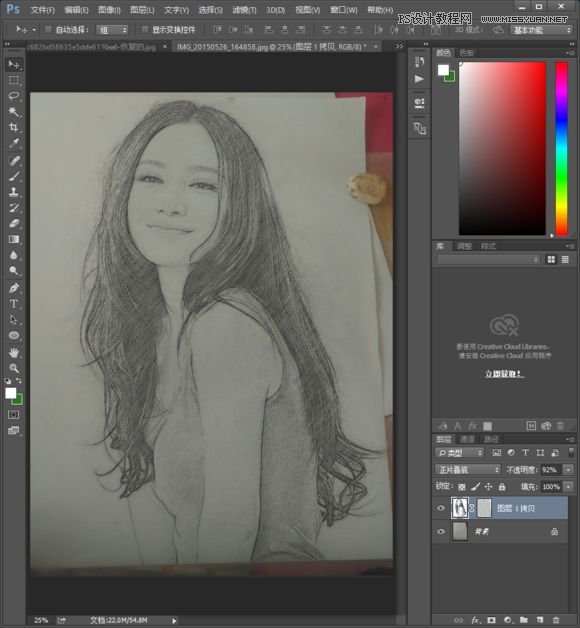Create a new layer group
This screenshot has width=580, height=628.
(524, 620)
